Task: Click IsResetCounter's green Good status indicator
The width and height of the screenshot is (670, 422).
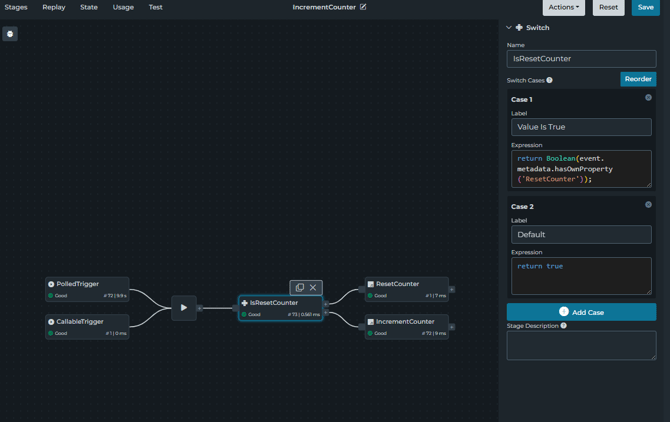Action: [244, 314]
